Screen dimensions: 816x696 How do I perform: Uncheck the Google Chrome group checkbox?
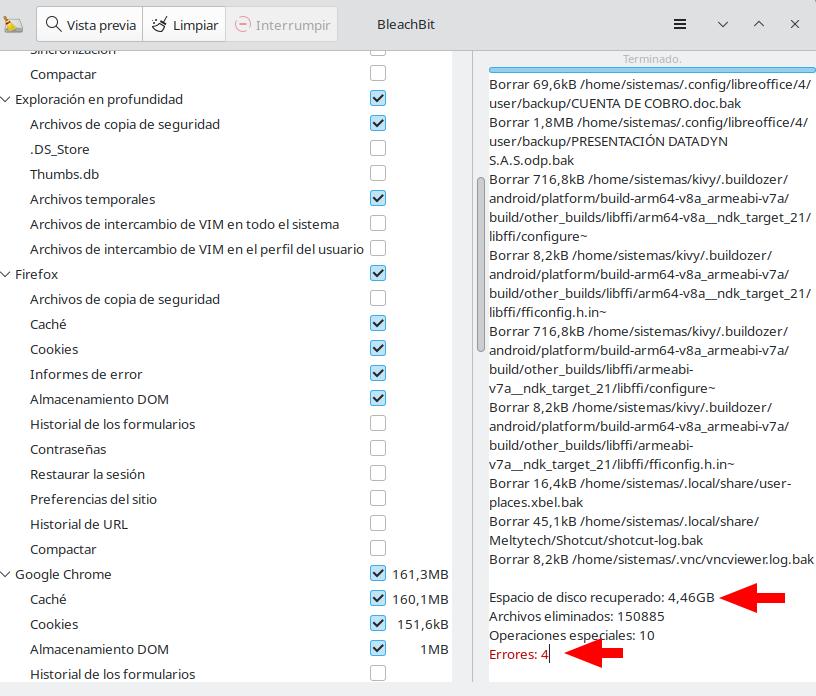tap(378, 573)
